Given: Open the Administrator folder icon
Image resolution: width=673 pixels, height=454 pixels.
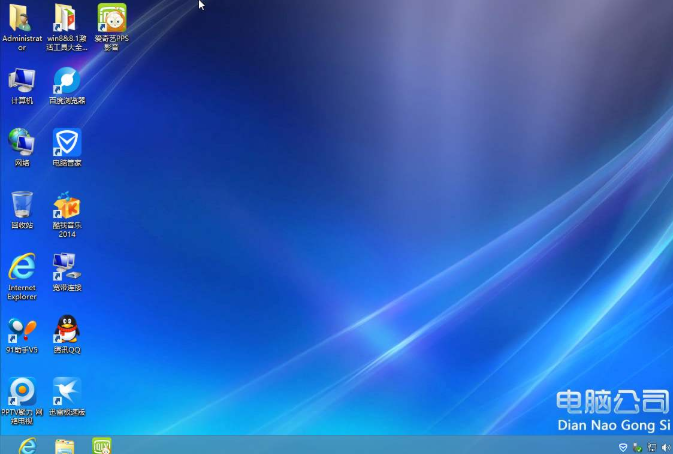Looking at the screenshot, I should [21, 18].
